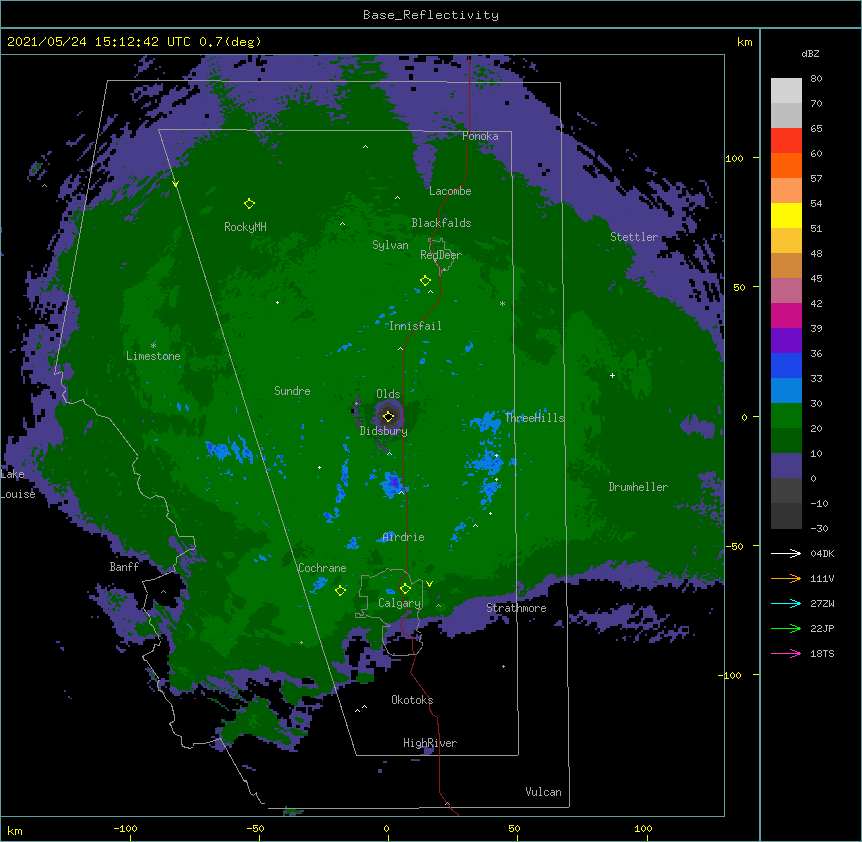The width and height of the screenshot is (862, 842).
Task: Select the light blue 30-33 dBZ swatch
Action: 786,391
